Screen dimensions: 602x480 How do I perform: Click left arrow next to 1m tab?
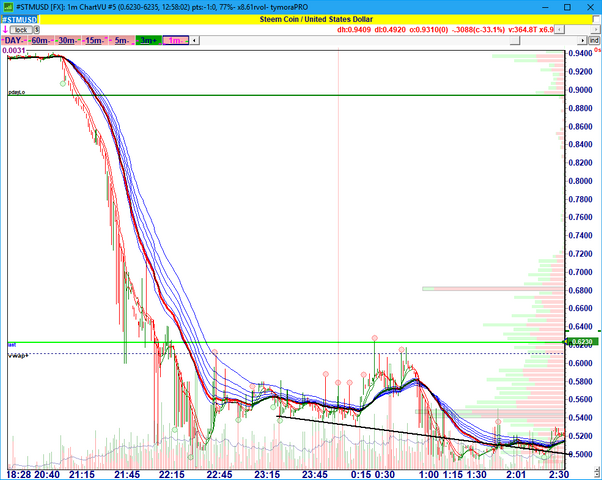(x=195, y=40)
